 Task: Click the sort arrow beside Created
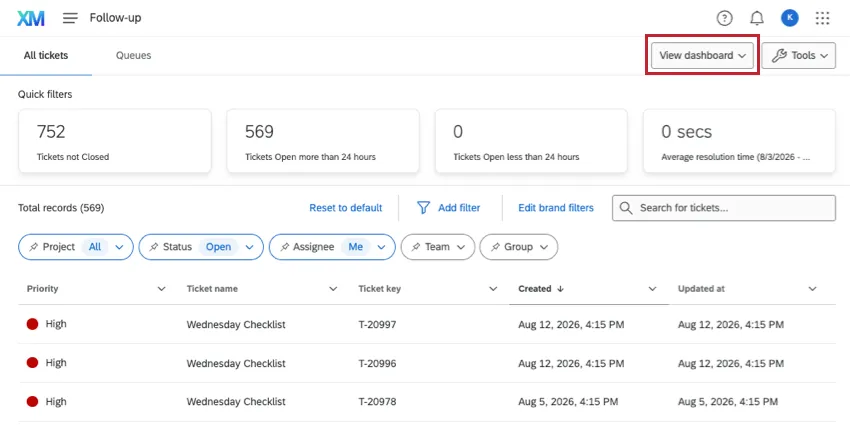pos(561,289)
